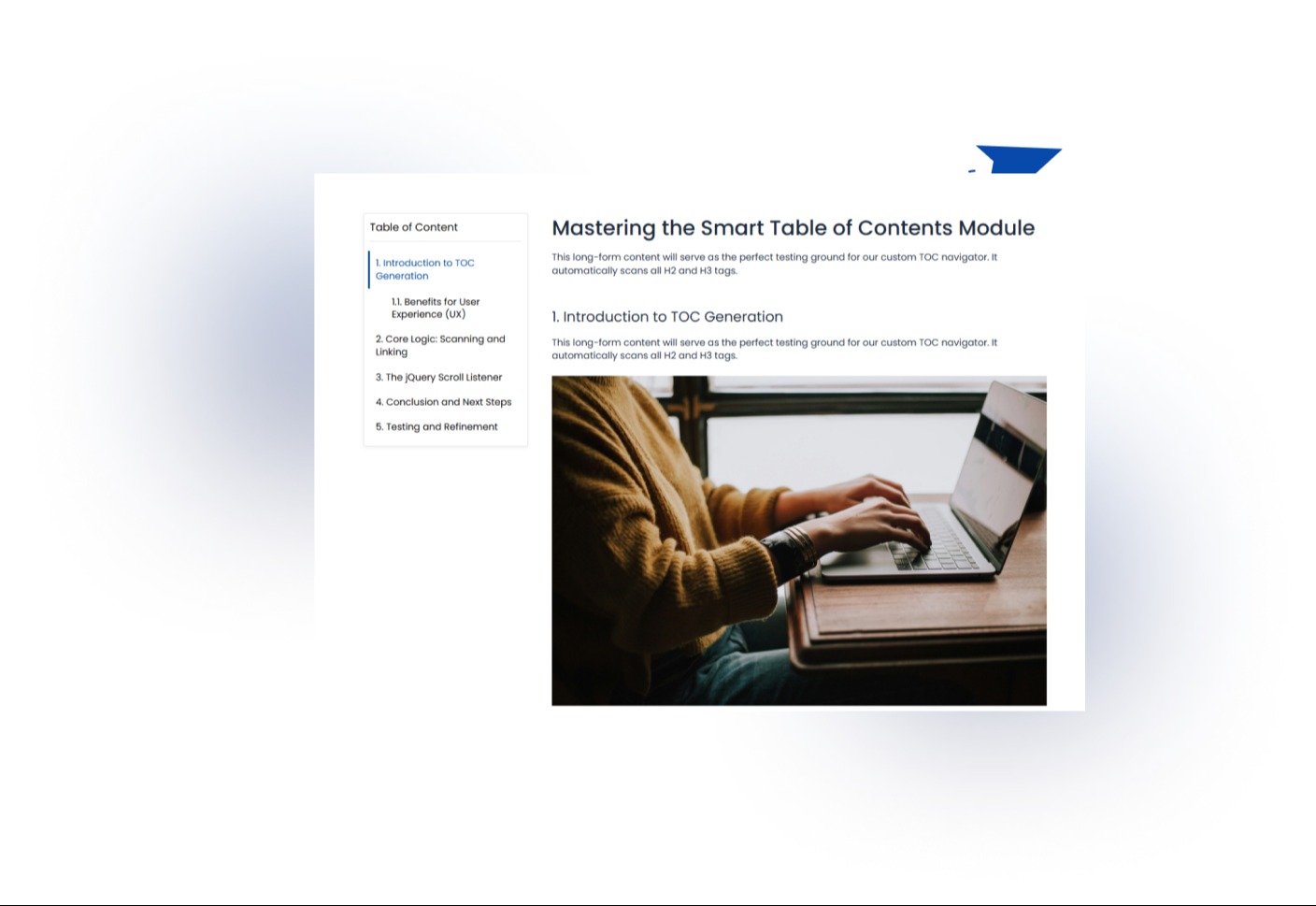The height and width of the screenshot is (906, 1316).
Task: Select 'Introduction to TOC Generation' in the sidebar
Action: [x=424, y=269]
